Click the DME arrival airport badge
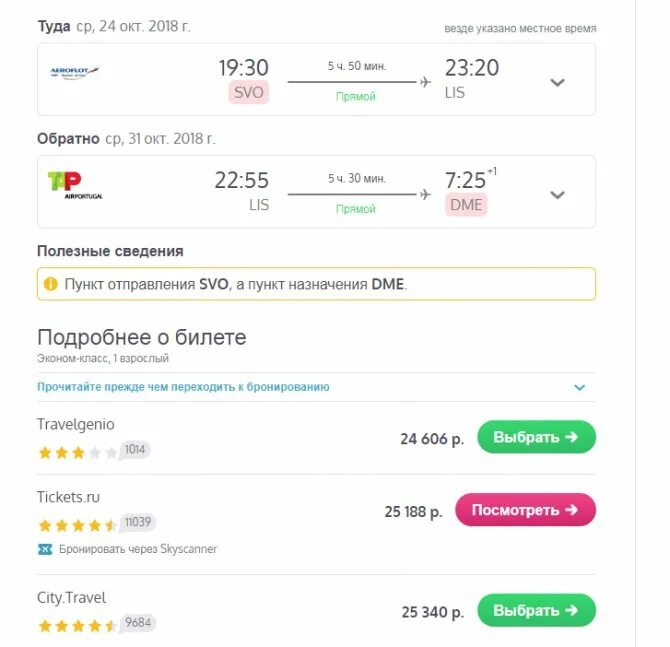 click(466, 205)
